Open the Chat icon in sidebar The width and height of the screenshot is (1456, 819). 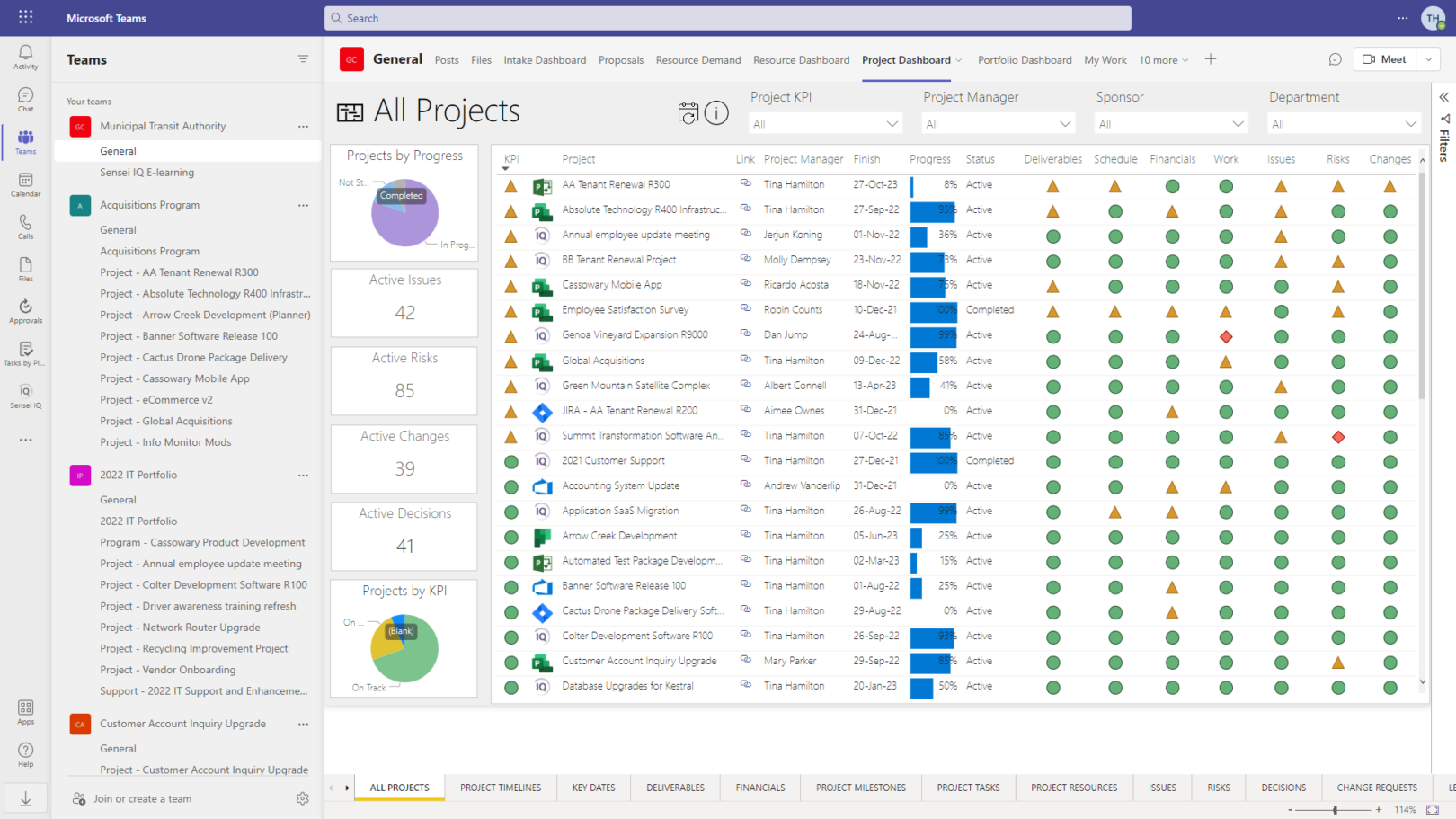25,99
